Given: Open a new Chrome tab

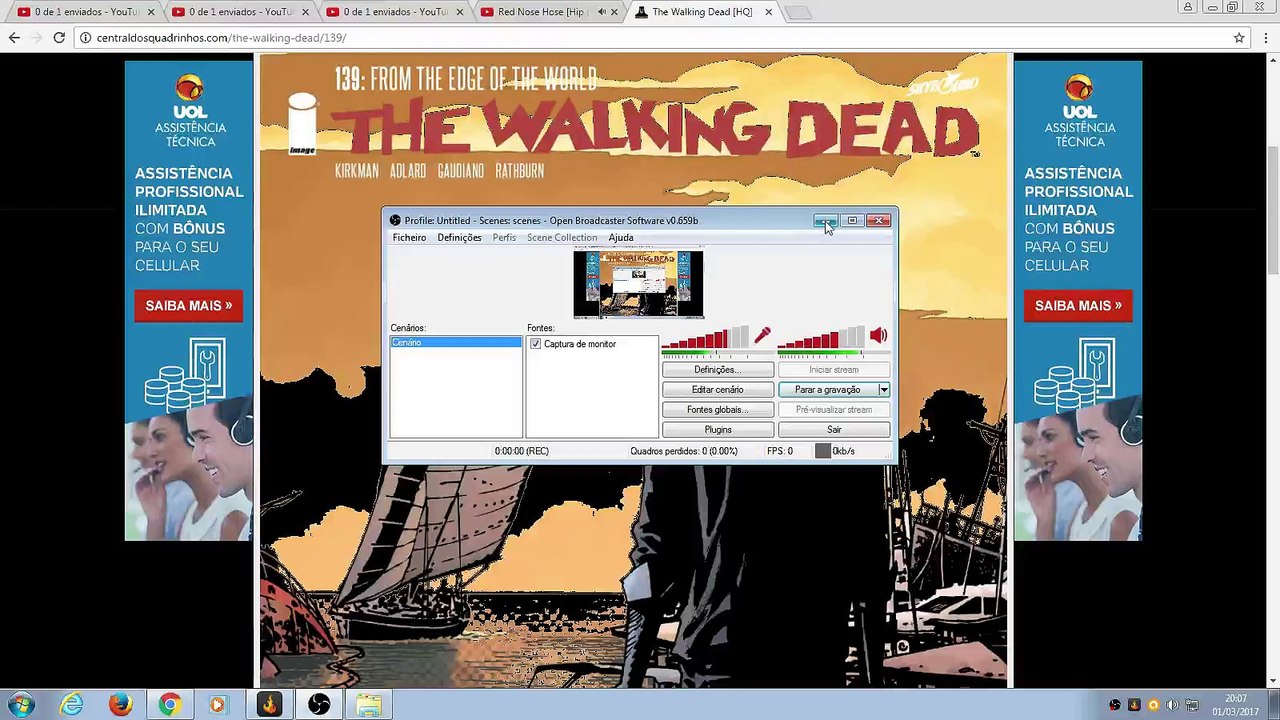Looking at the screenshot, I should click(x=797, y=12).
